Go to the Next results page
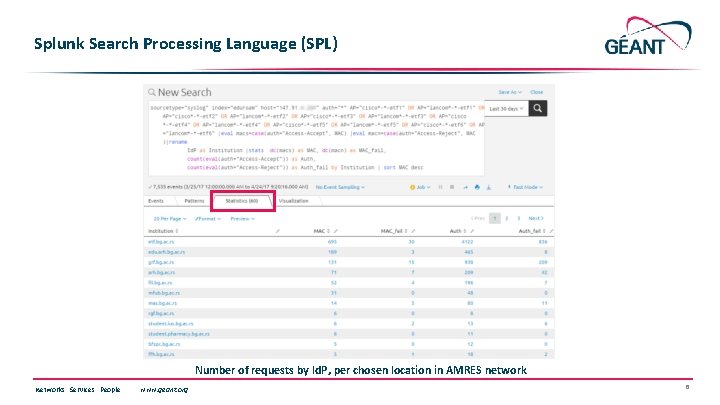The height and width of the screenshot is (405, 720). pos(536,219)
